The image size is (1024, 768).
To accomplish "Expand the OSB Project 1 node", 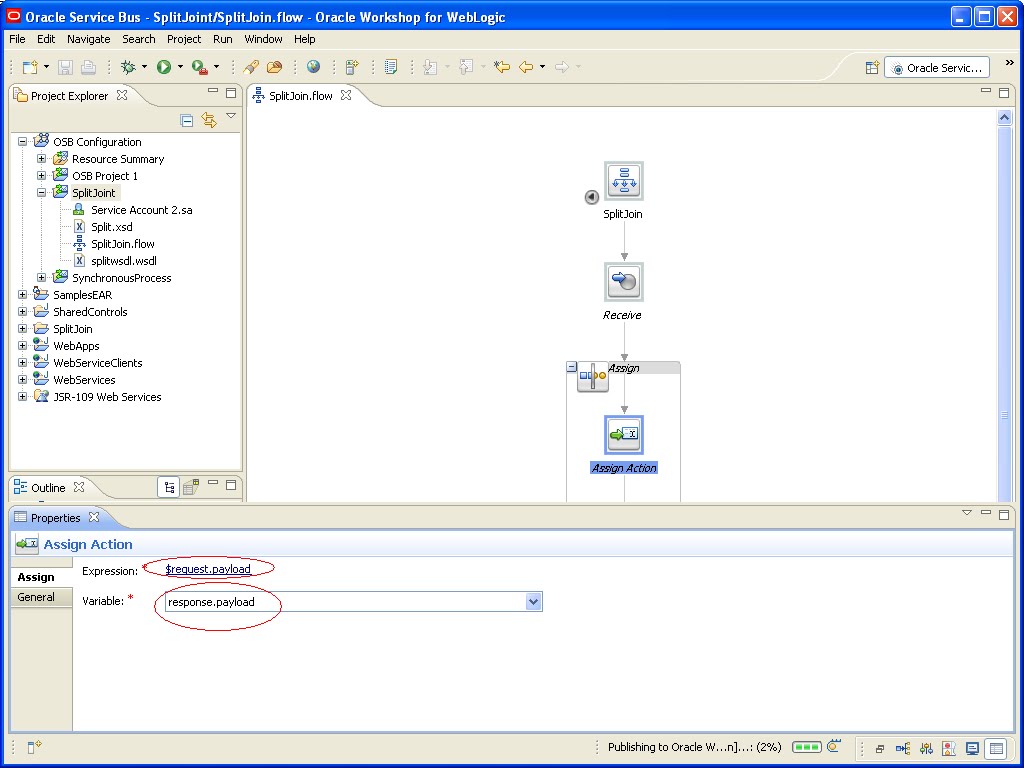I will 42,176.
